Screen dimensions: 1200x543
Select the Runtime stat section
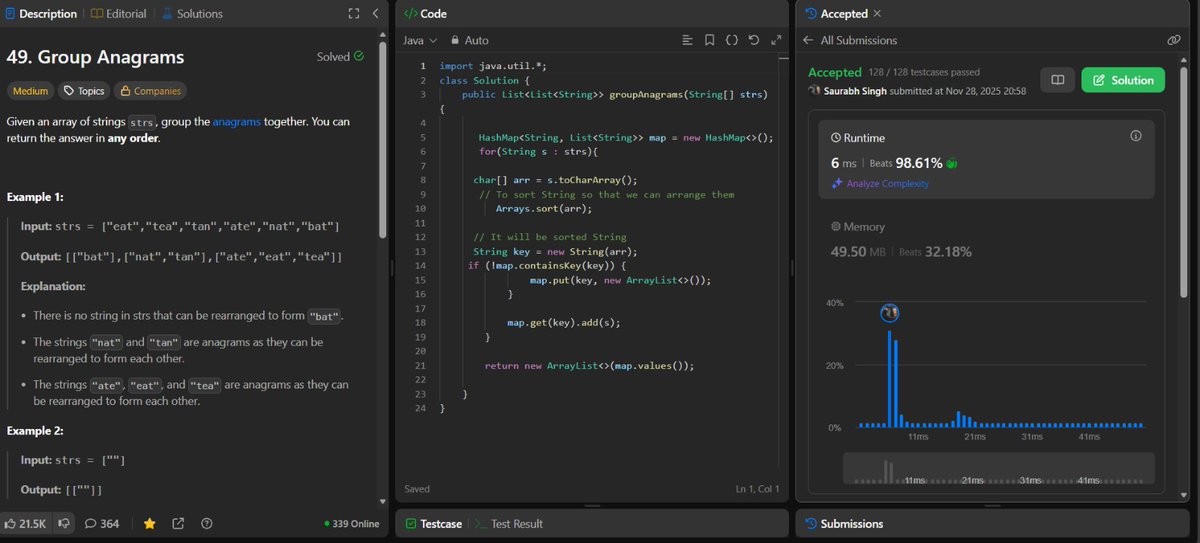(985, 160)
